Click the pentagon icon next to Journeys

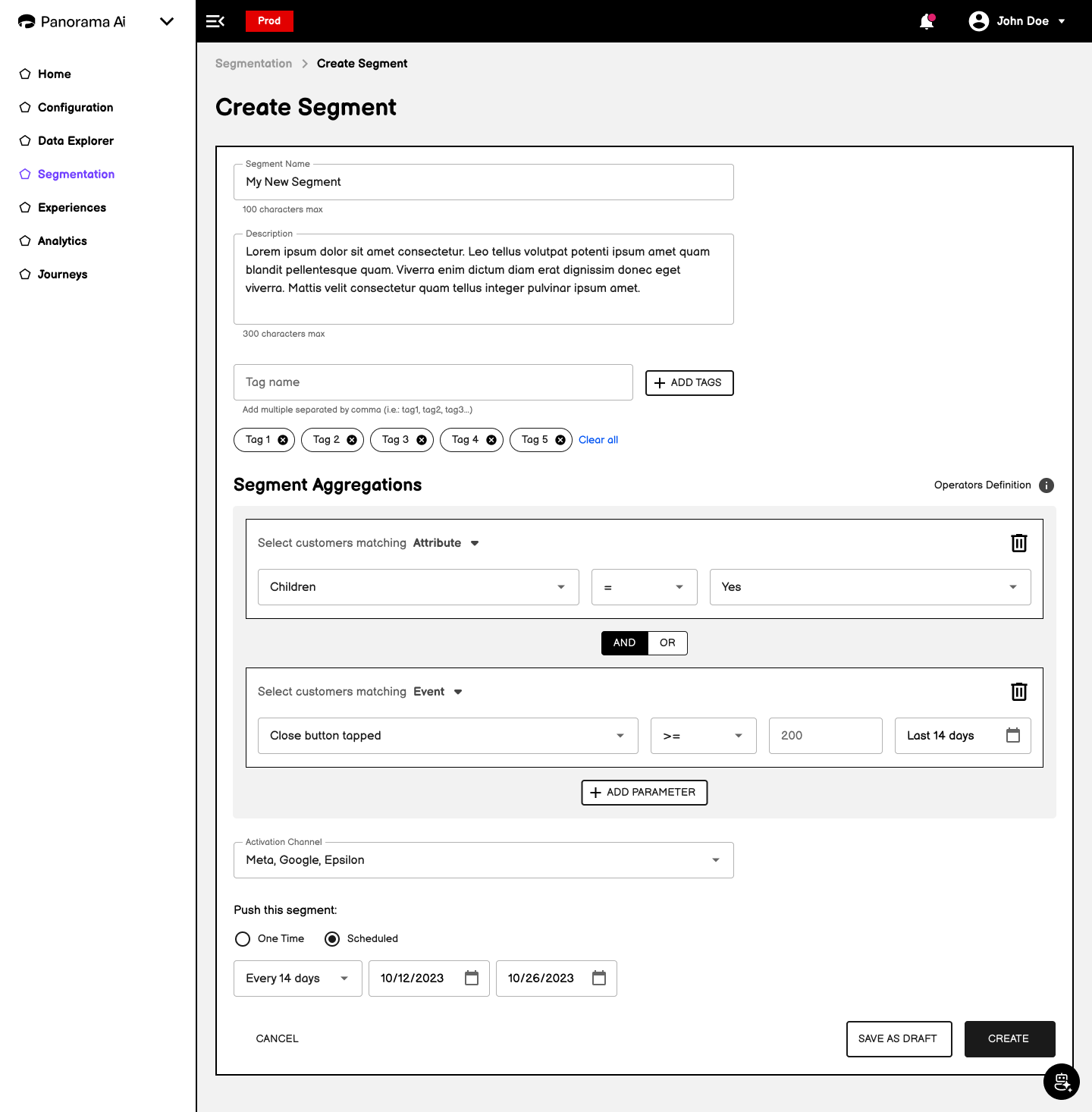[25, 275]
